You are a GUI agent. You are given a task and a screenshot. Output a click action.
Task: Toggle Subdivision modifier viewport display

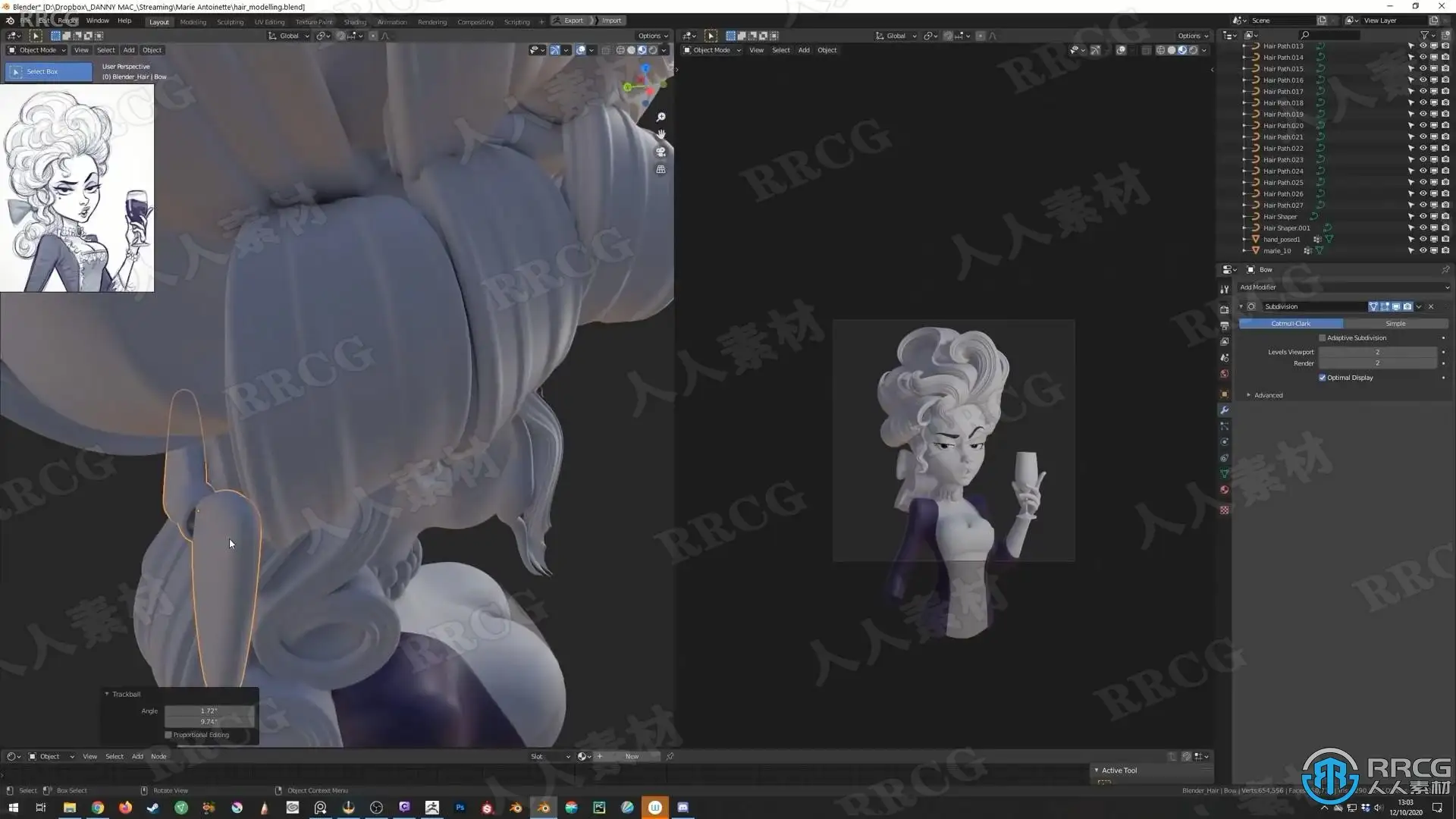click(1396, 306)
